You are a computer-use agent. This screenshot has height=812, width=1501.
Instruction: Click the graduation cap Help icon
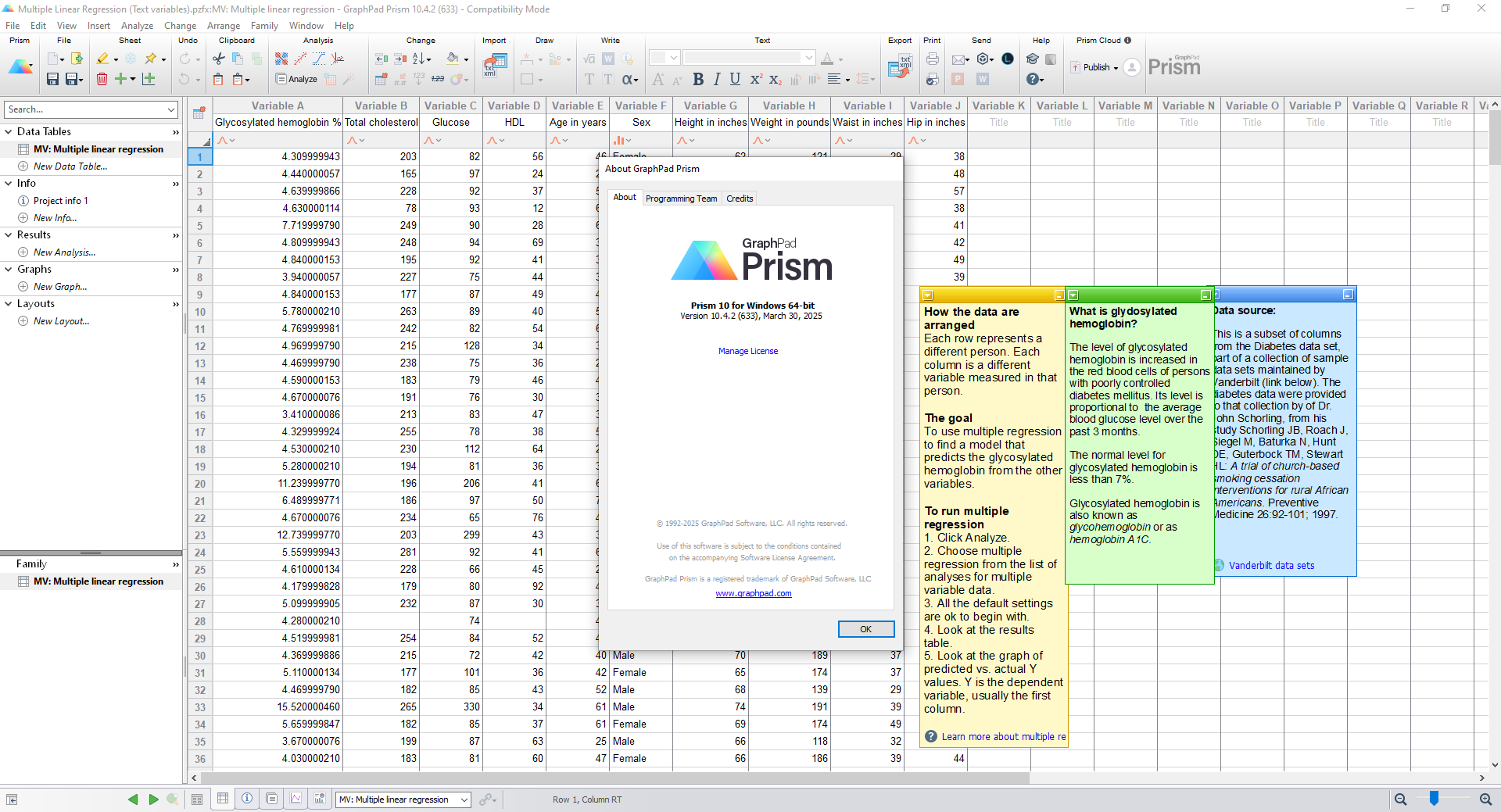[1032, 59]
